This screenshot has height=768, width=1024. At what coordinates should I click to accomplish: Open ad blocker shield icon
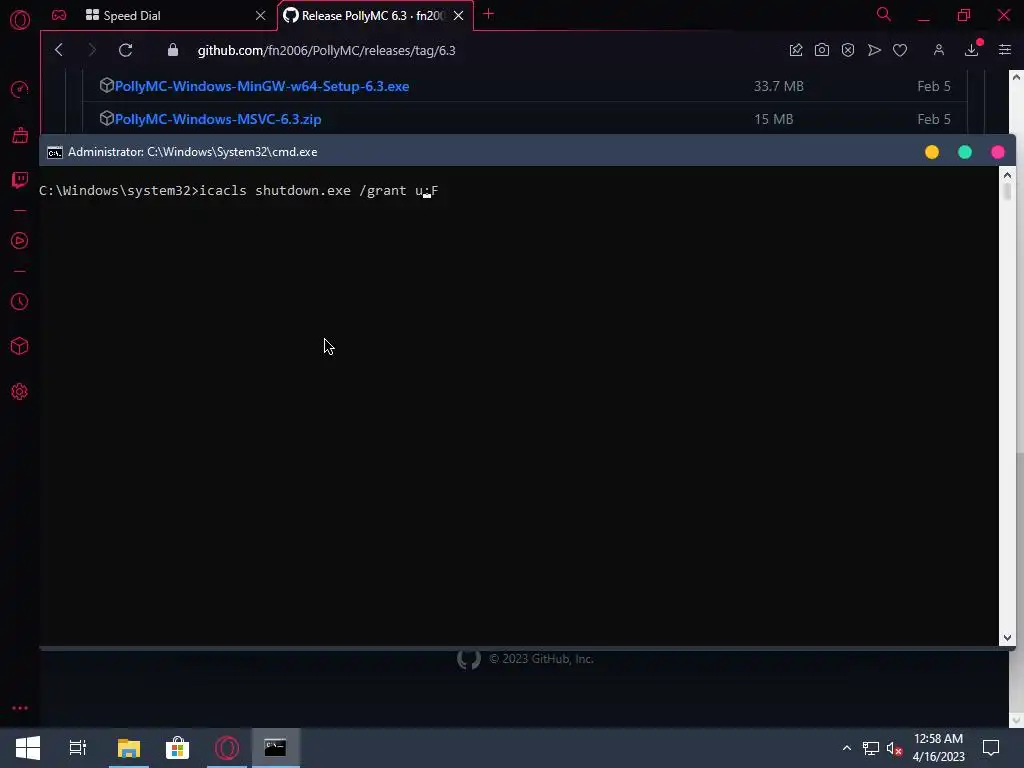[848, 50]
